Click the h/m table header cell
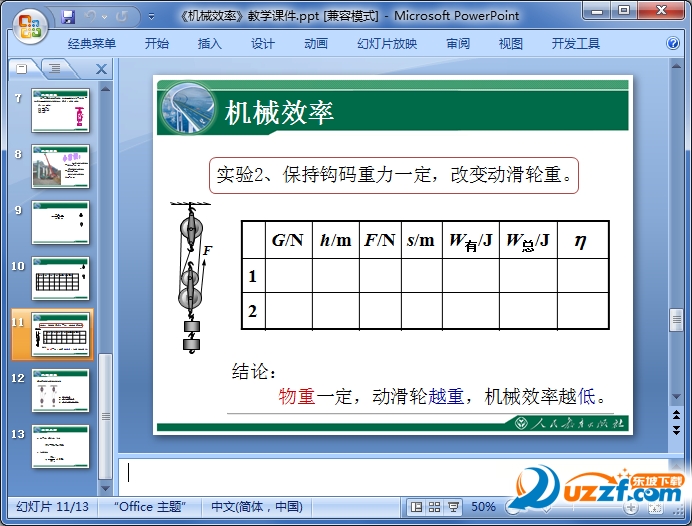 (336, 240)
